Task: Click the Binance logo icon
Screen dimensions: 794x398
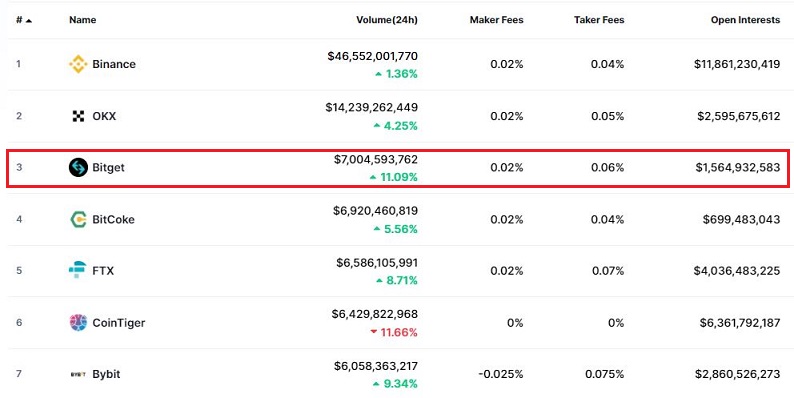Action: tap(78, 64)
